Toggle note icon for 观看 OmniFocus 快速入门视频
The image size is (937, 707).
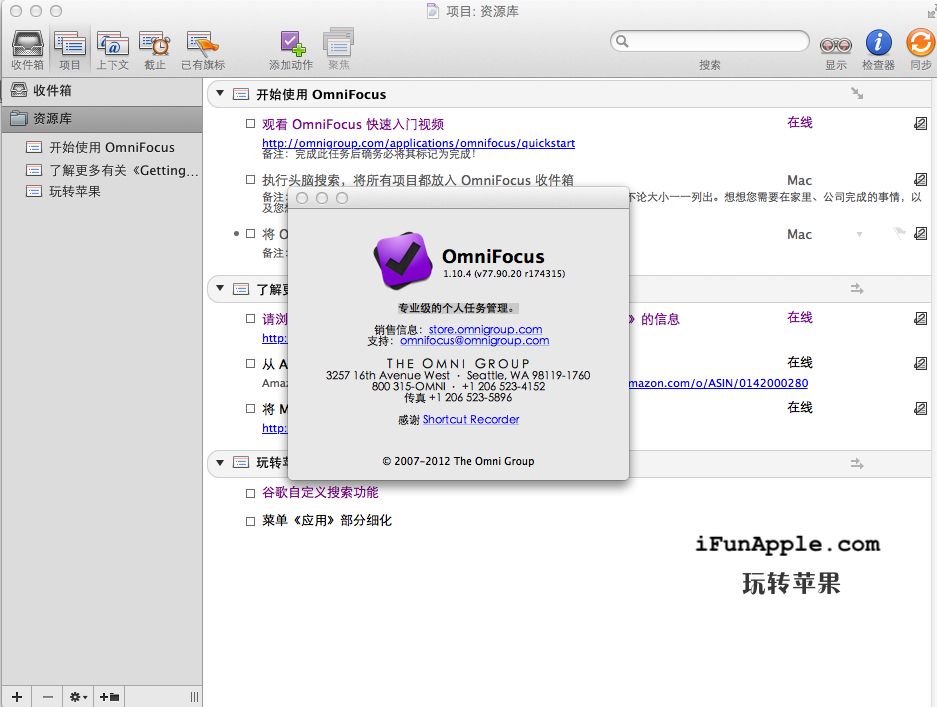[920, 124]
